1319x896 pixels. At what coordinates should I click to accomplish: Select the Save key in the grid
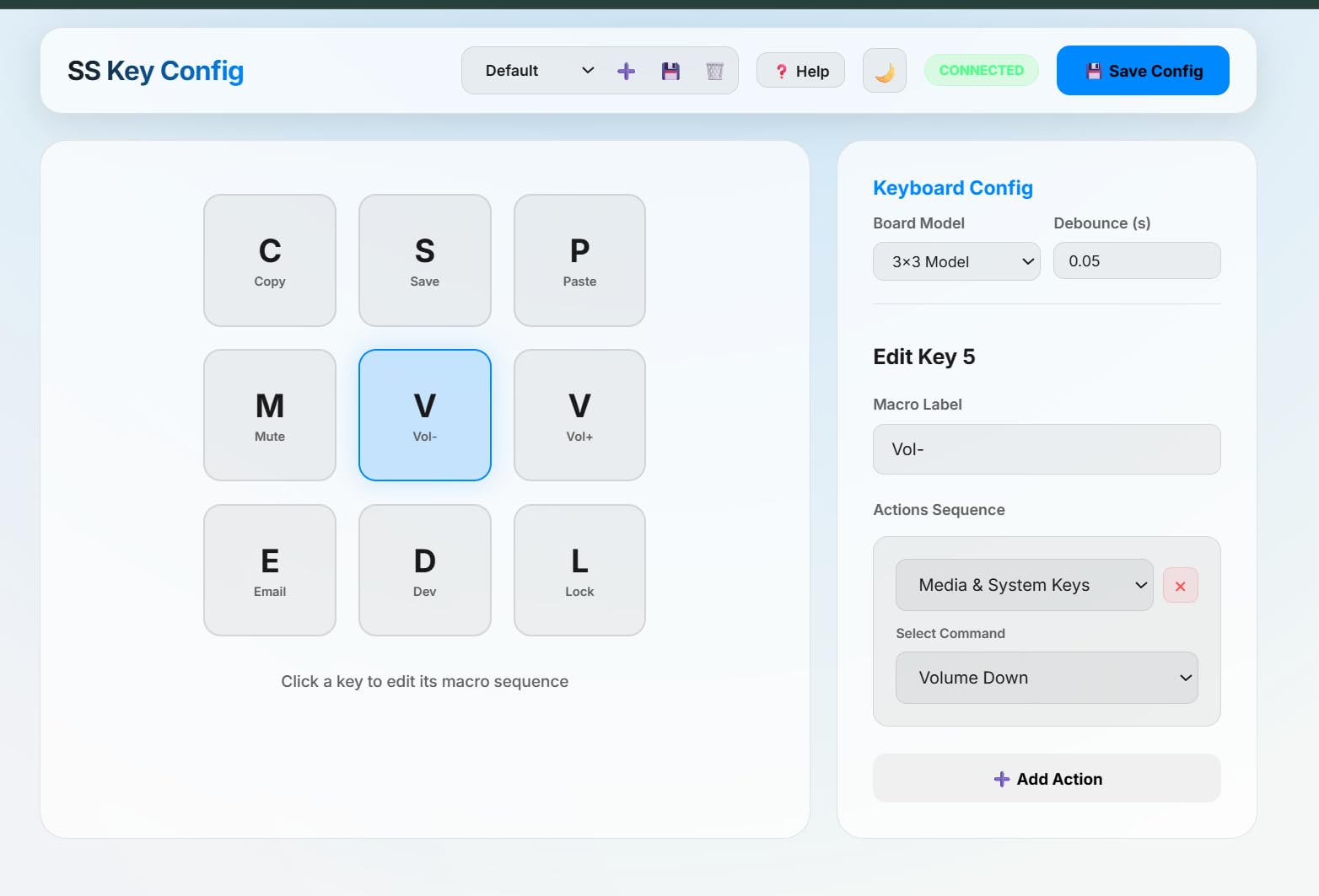tap(425, 260)
